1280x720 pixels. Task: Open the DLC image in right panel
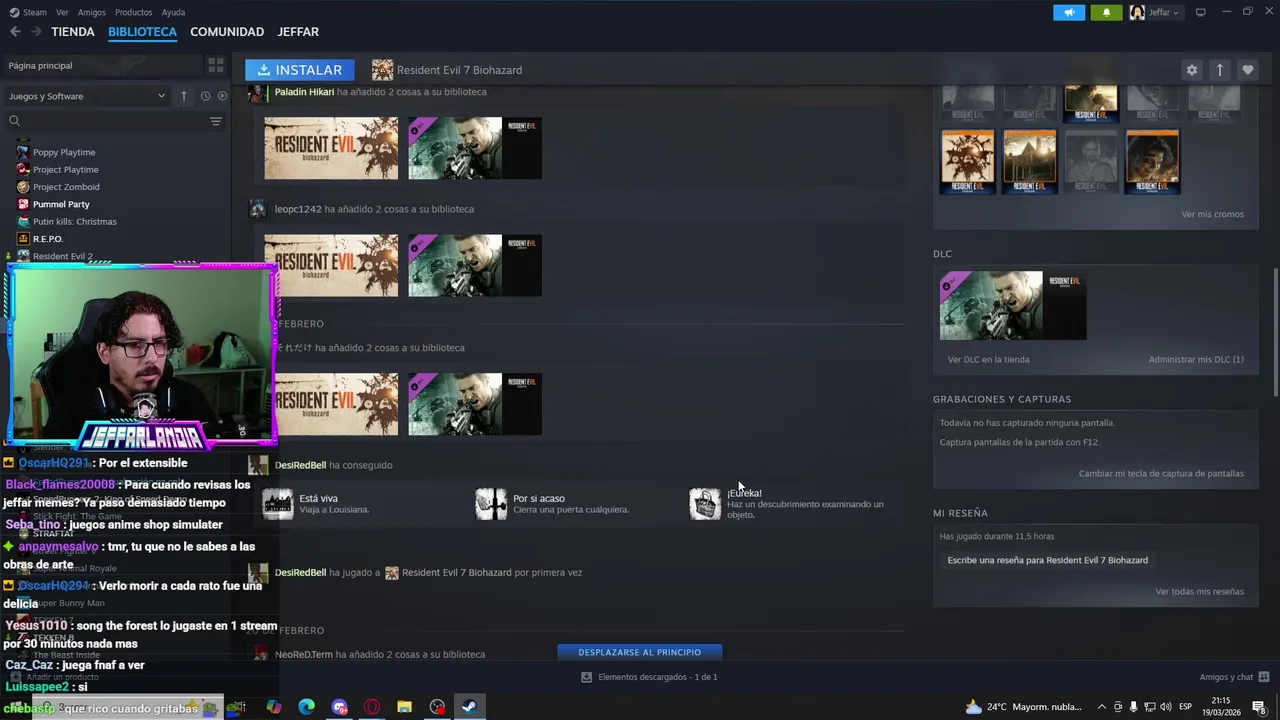click(x=1013, y=305)
